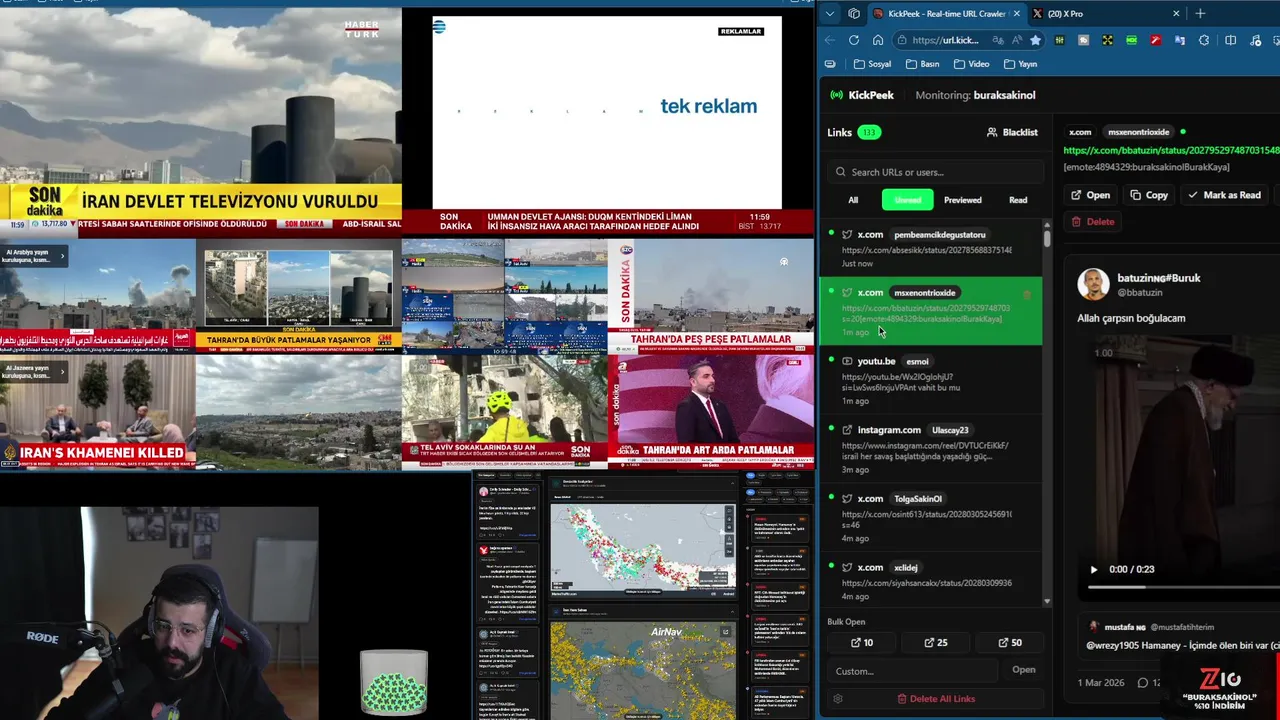Viewport: 1280px width, 720px height.
Task: Select the x.com link from xclidej
Action: (931, 580)
